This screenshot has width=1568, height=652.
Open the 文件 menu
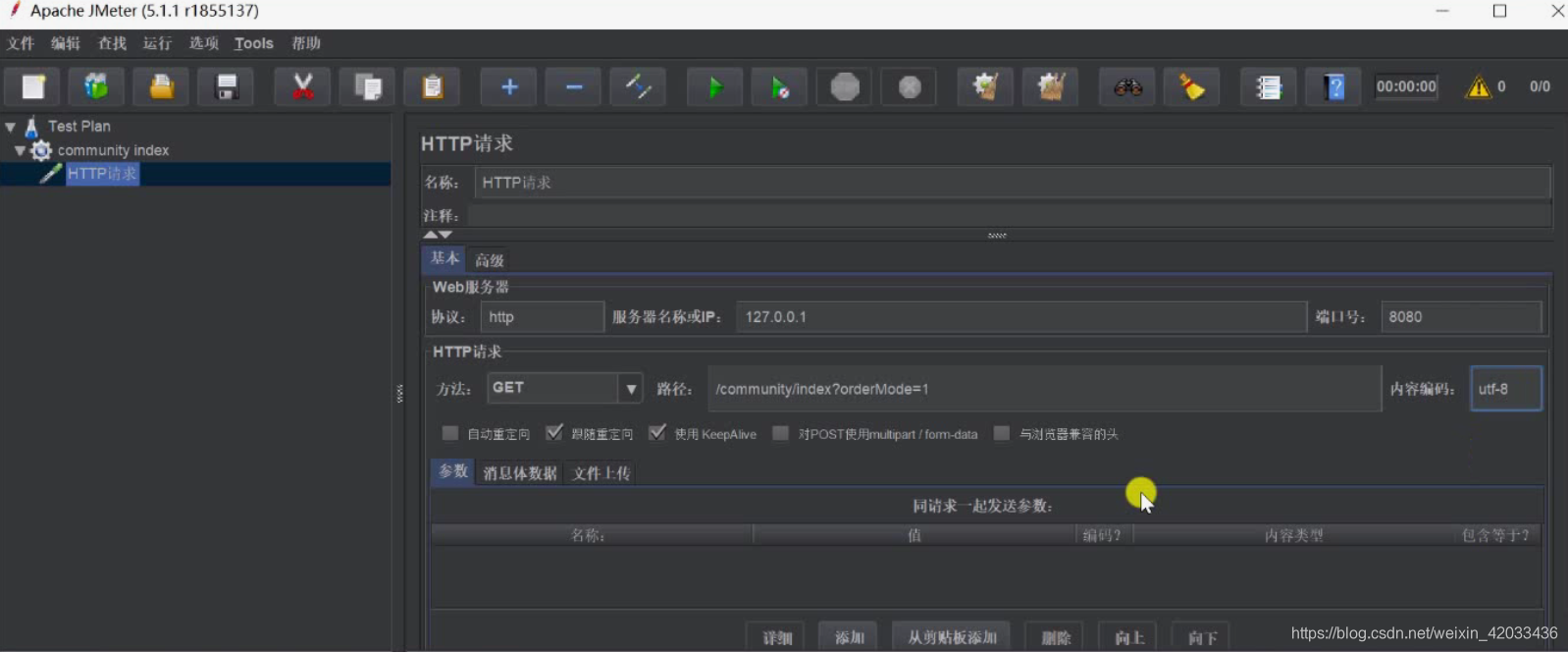click(x=20, y=43)
